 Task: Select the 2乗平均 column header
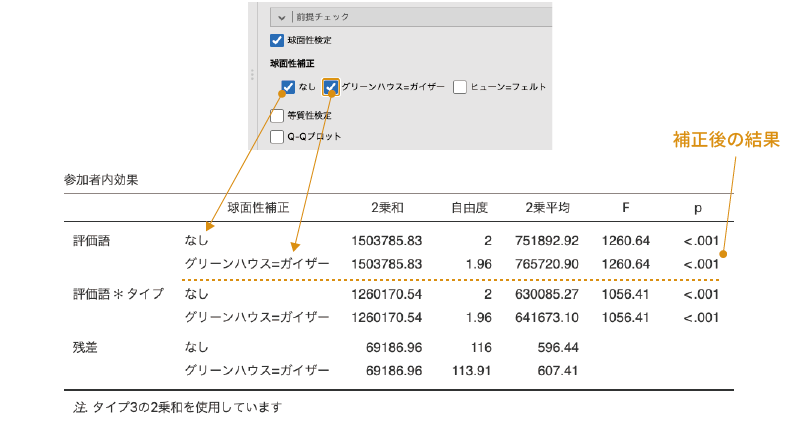point(547,208)
